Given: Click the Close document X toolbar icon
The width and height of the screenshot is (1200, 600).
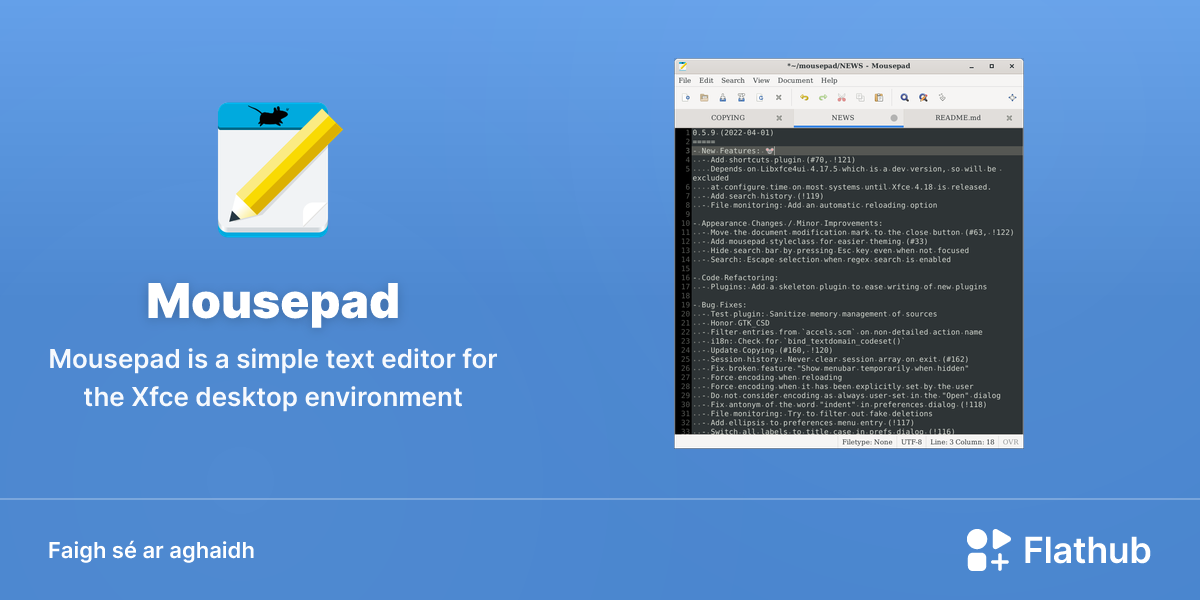Looking at the screenshot, I should (x=778, y=98).
